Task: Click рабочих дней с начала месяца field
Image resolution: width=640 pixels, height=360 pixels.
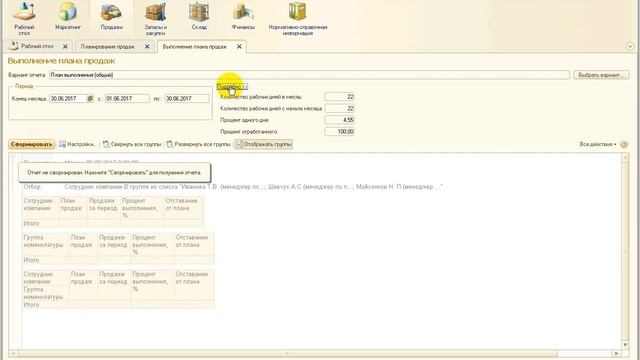Action: click(x=340, y=108)
